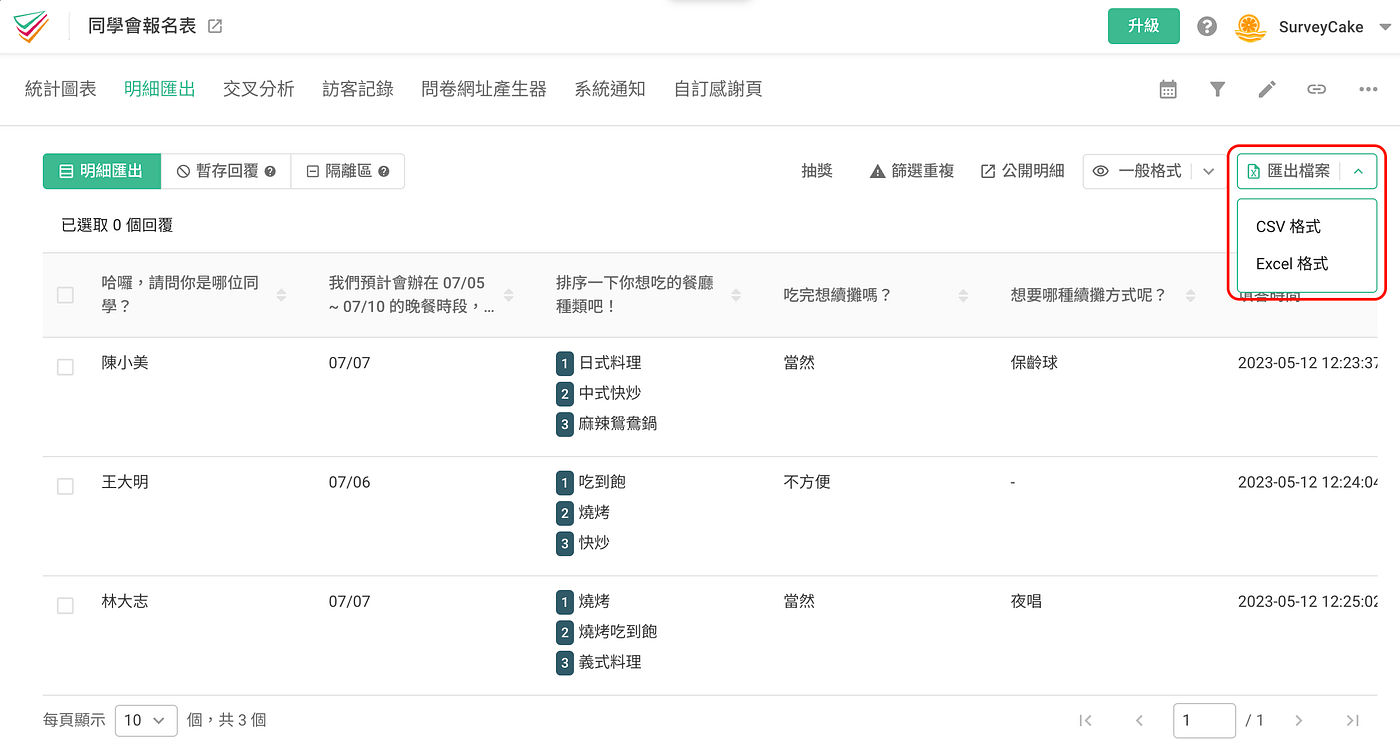1400x750 pixels.
Task: Switch to the 交叉分析 tab
Action: tap(259, 89)
